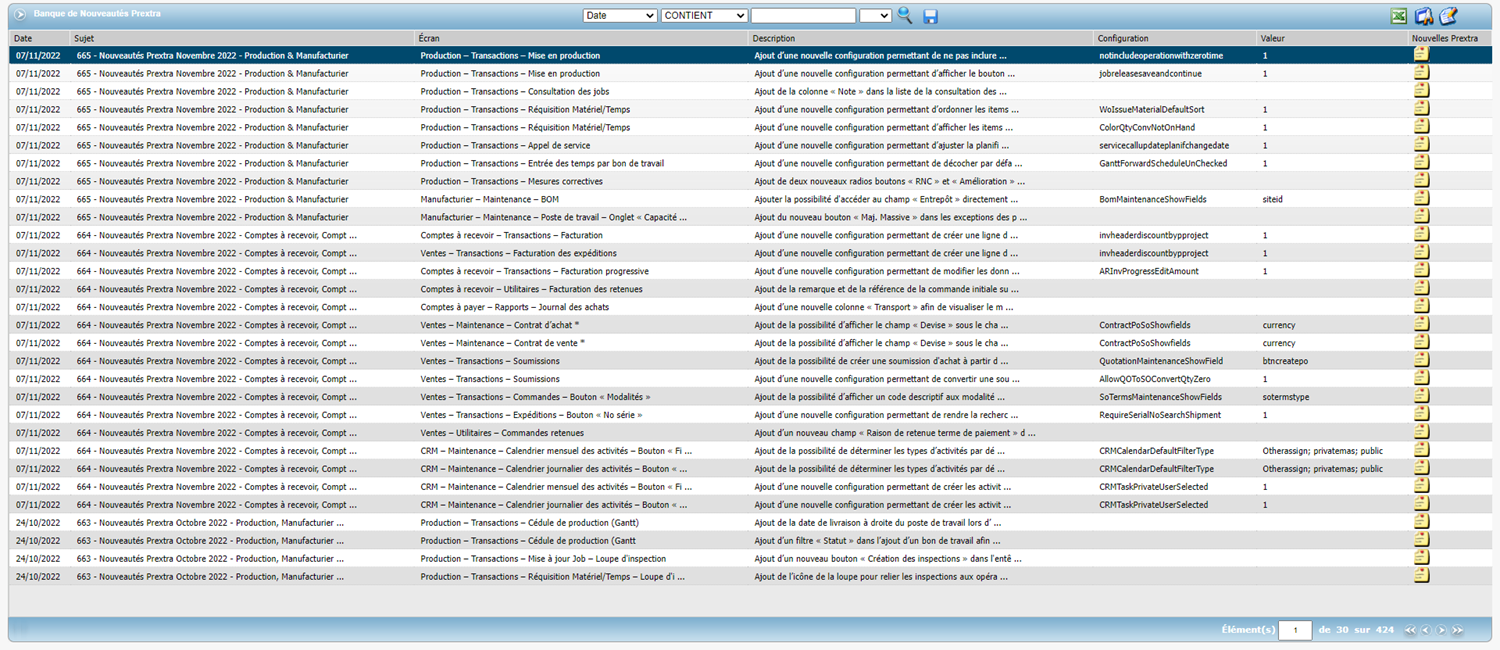
Task: Go to the next page of results
Action: click(1442, 630)
